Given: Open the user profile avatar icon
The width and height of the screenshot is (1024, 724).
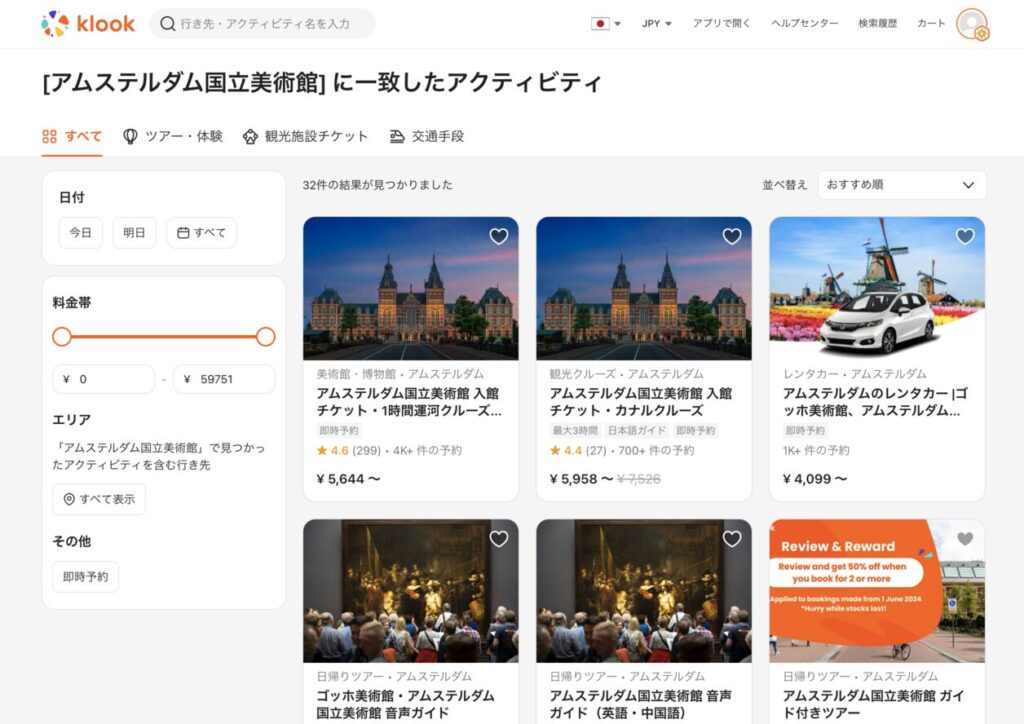Looking at the screenshot, I should (971, 24).
